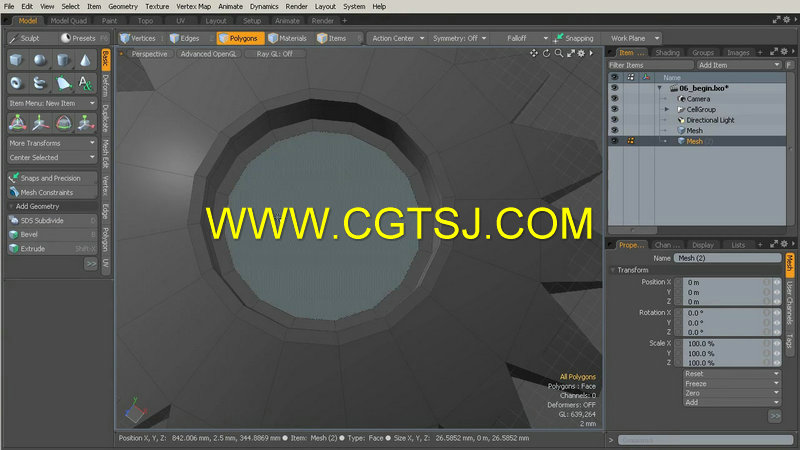Image resolution: width=800 pixels, height=450 pixels.
Task: Open the Falloff dropdown
Action: click(x=523, y=38)
